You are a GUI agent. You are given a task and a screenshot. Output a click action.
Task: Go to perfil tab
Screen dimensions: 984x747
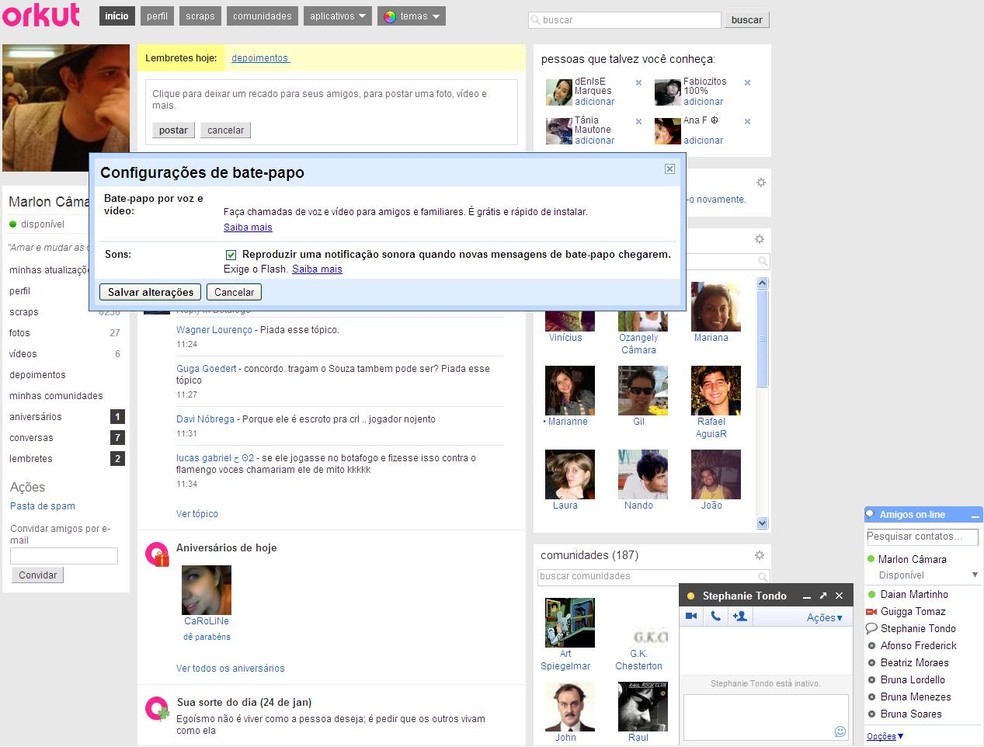pyautogui.click(x=157, y=16)
